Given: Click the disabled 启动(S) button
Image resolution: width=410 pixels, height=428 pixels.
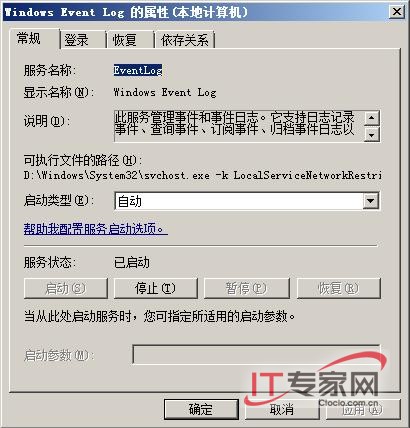Looking at the screenshot, I should pyautogui.click(x=66, y=288).
